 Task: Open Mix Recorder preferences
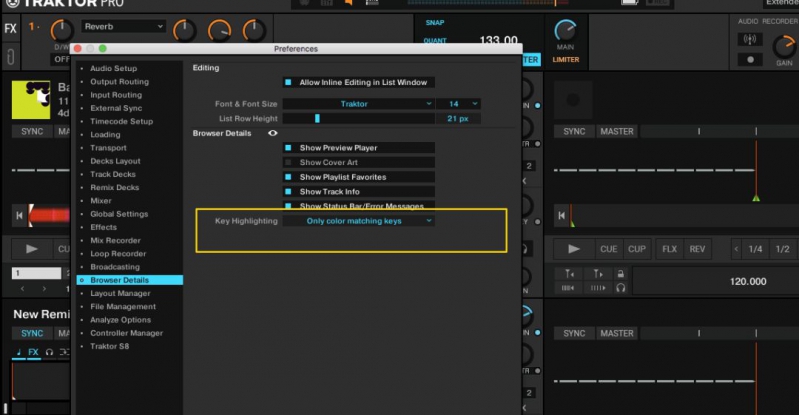click(x=115, y=241)
